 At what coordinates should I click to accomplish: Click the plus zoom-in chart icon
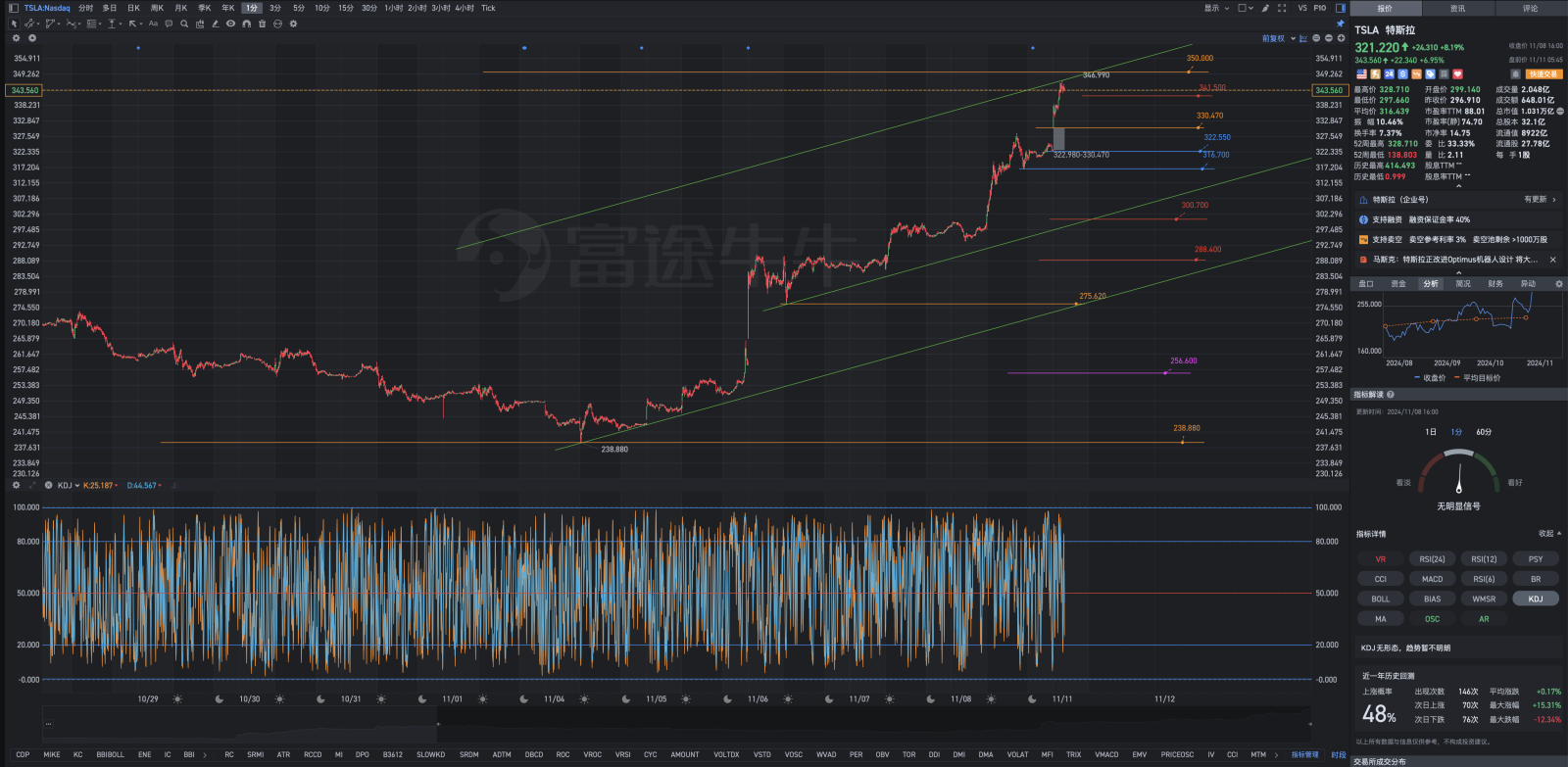1342,38
